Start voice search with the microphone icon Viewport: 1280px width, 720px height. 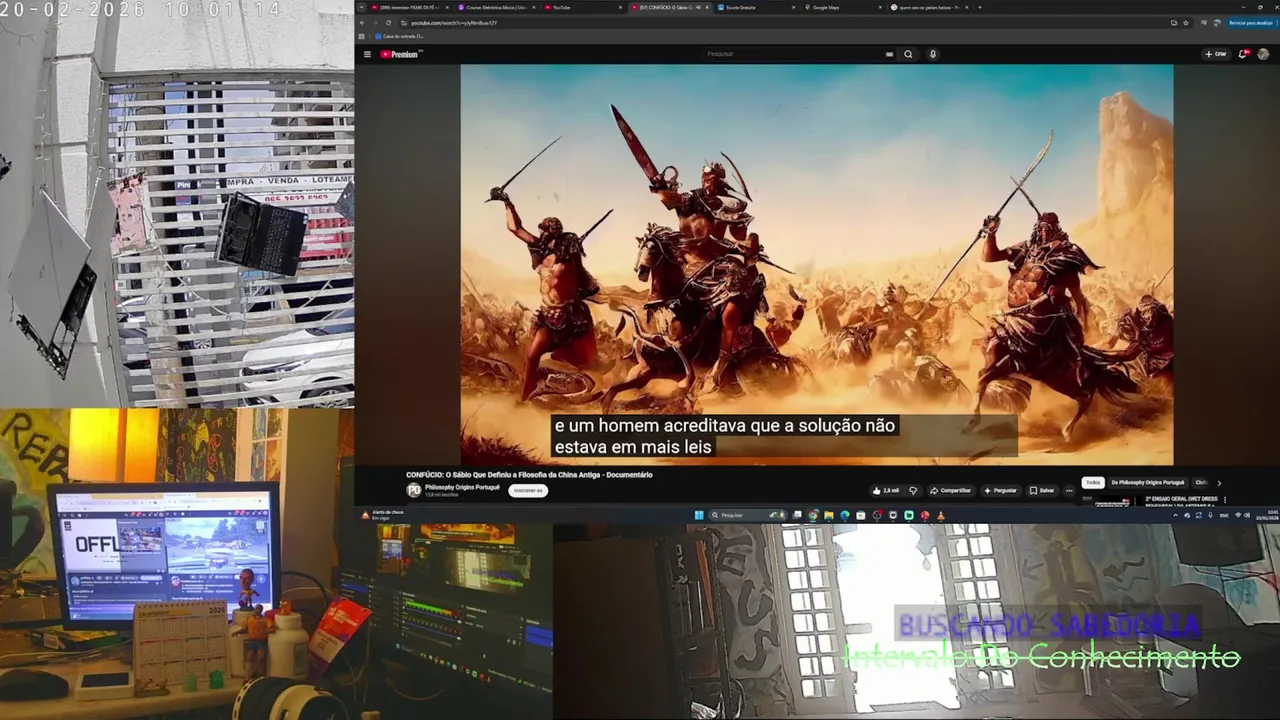point(933,54)
